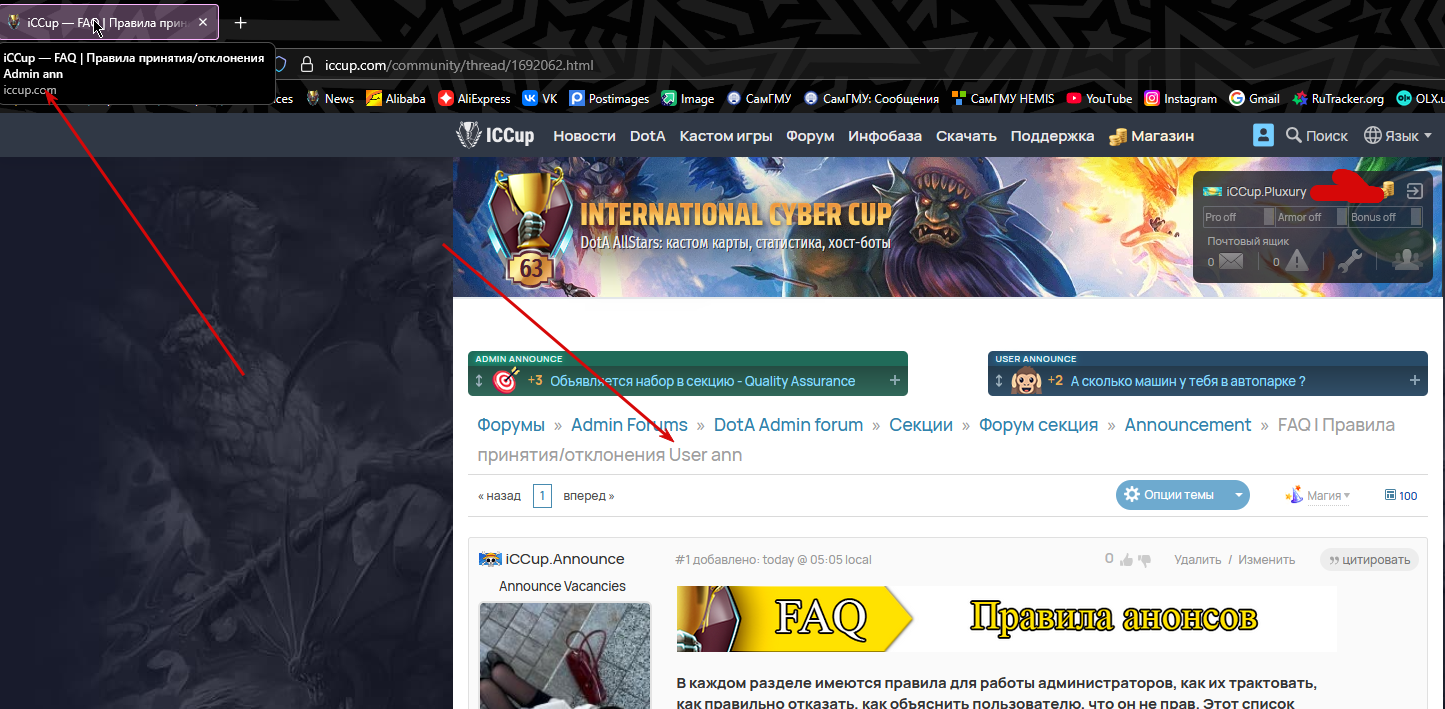
Task: Open the DotA menu
Action: (x=647, y=136)
